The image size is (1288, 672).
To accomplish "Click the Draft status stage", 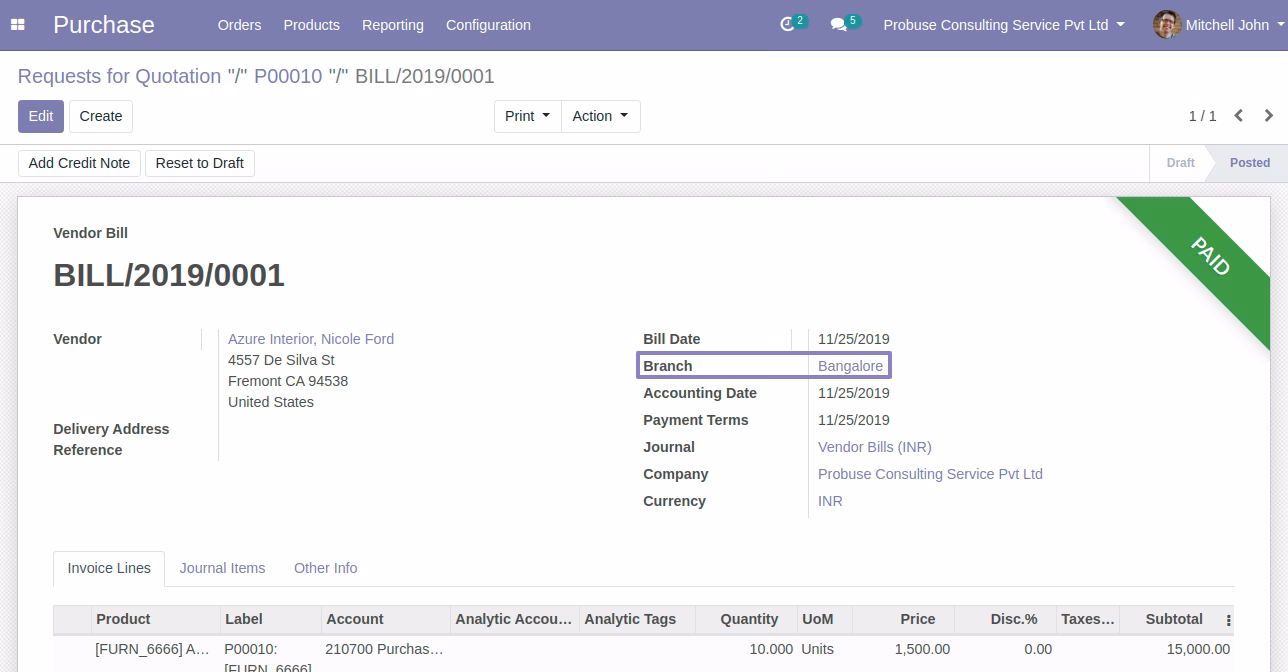I will tap(1180, 163).
